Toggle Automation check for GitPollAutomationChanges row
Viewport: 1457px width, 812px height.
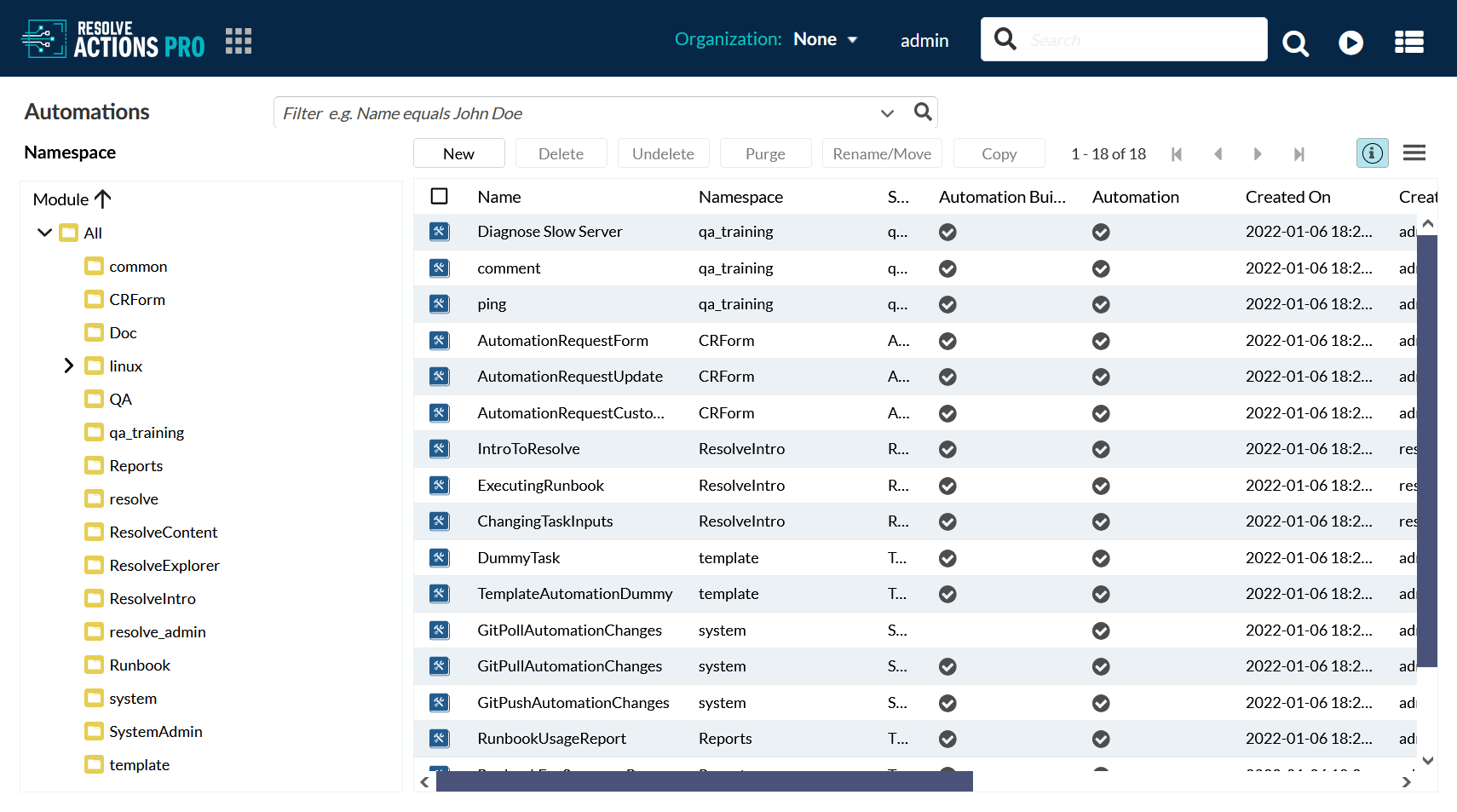tap(1101, 631)
